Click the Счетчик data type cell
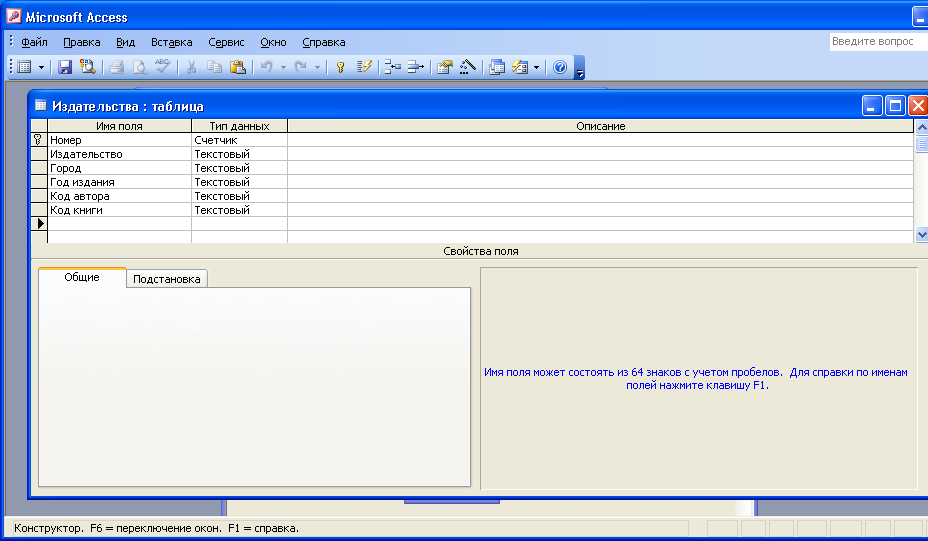928x541 pixels. point(239,140)
